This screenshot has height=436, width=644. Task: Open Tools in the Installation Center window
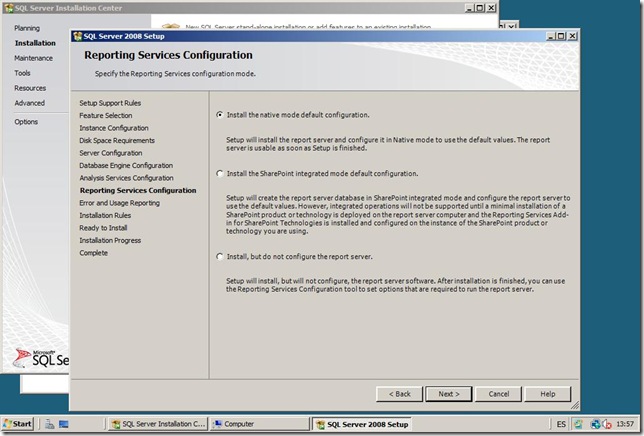click(x=22, y=73)
